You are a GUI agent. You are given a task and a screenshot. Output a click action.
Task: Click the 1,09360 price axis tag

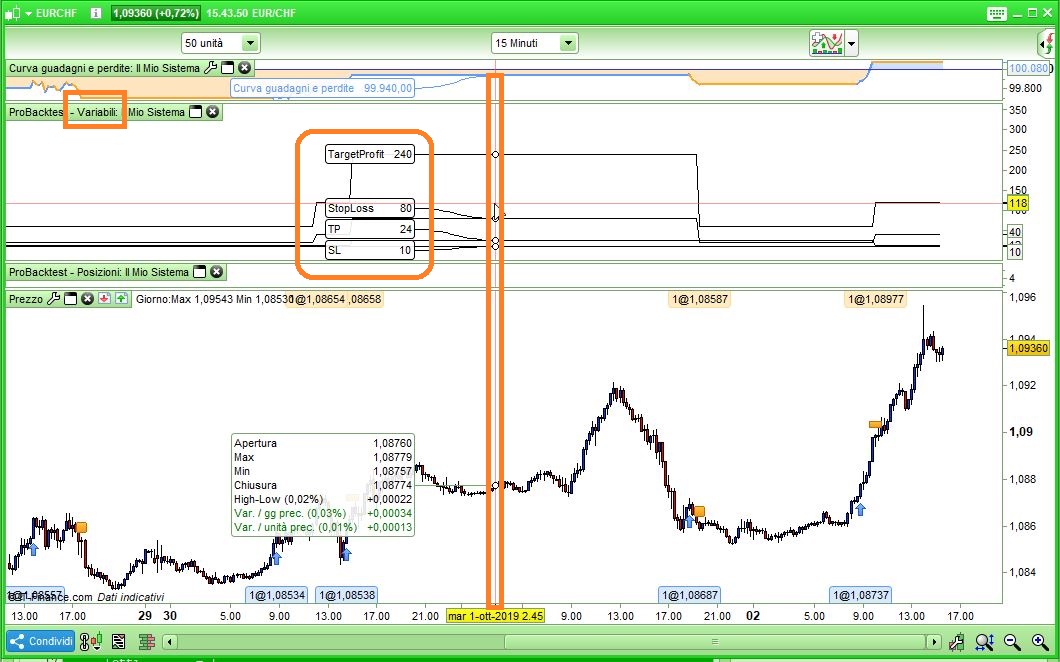tap(1028, 348)
